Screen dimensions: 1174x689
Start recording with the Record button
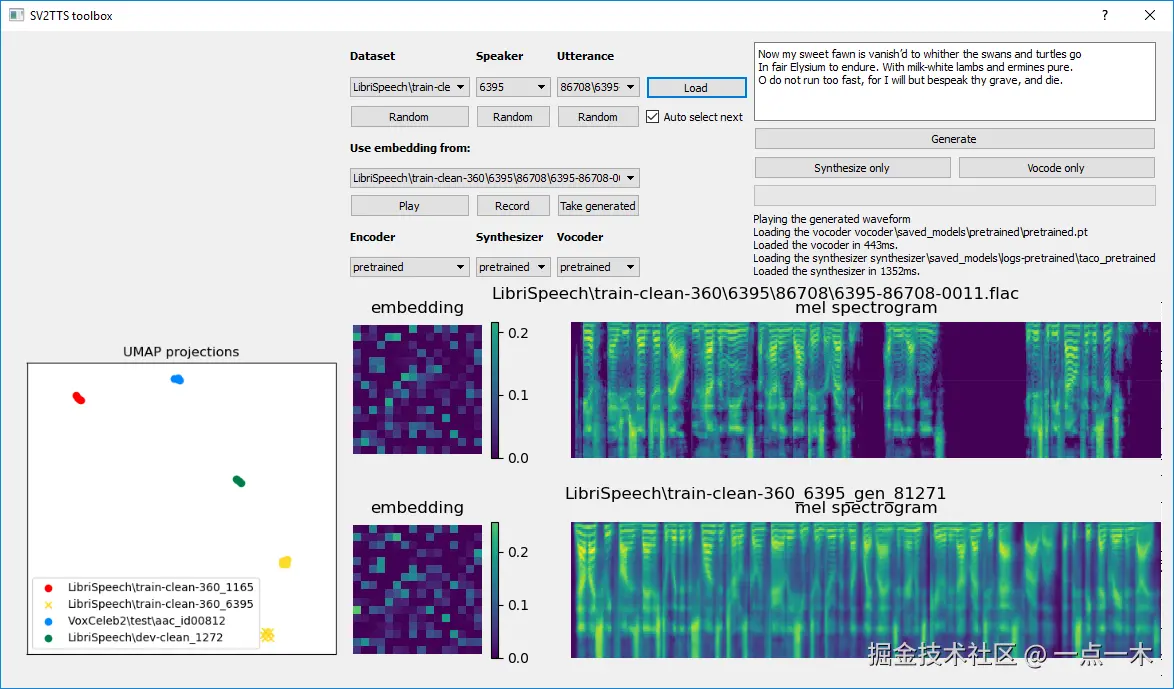click(513, 205)
